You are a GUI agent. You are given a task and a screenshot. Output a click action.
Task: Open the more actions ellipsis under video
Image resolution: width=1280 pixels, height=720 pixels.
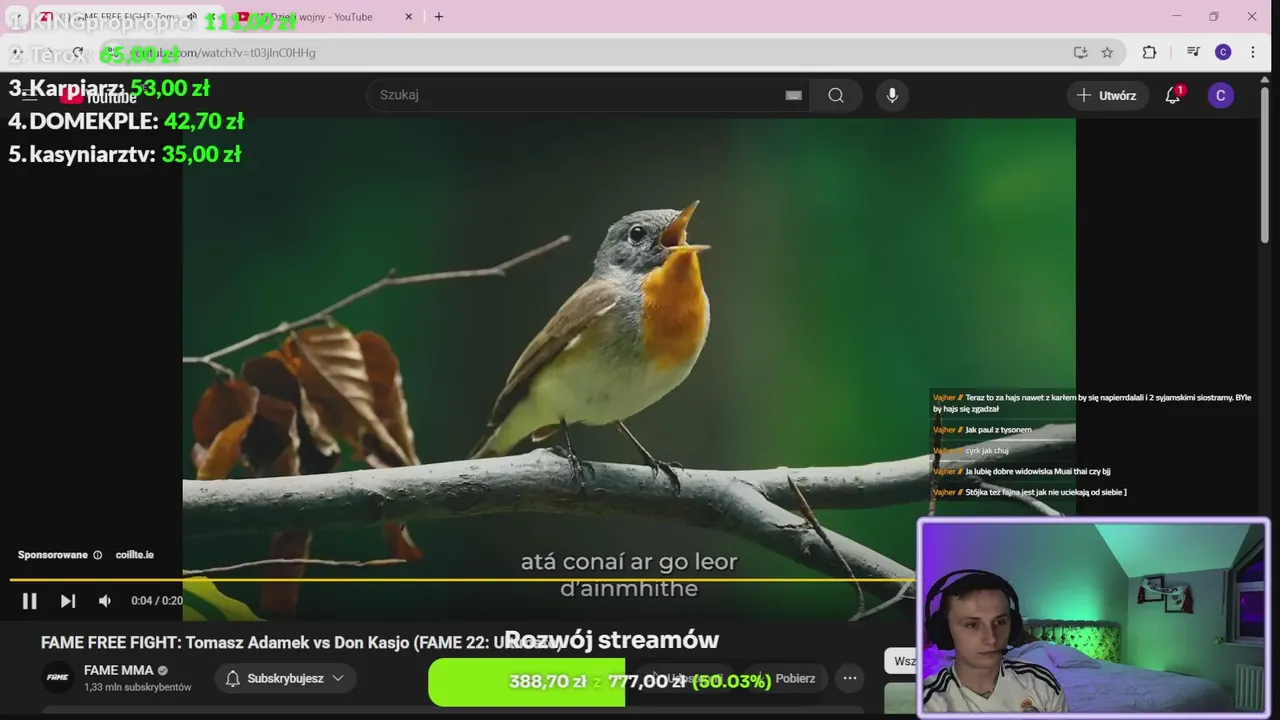849,678
